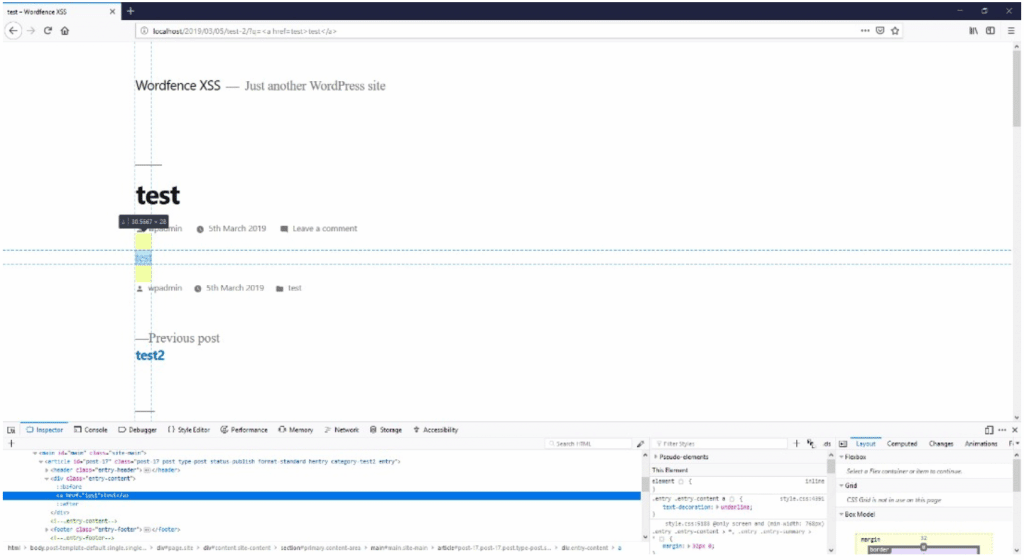
Task: Select 'section#primary.content-area' in breadcrumbs
Action: click(x=321, y=548)
